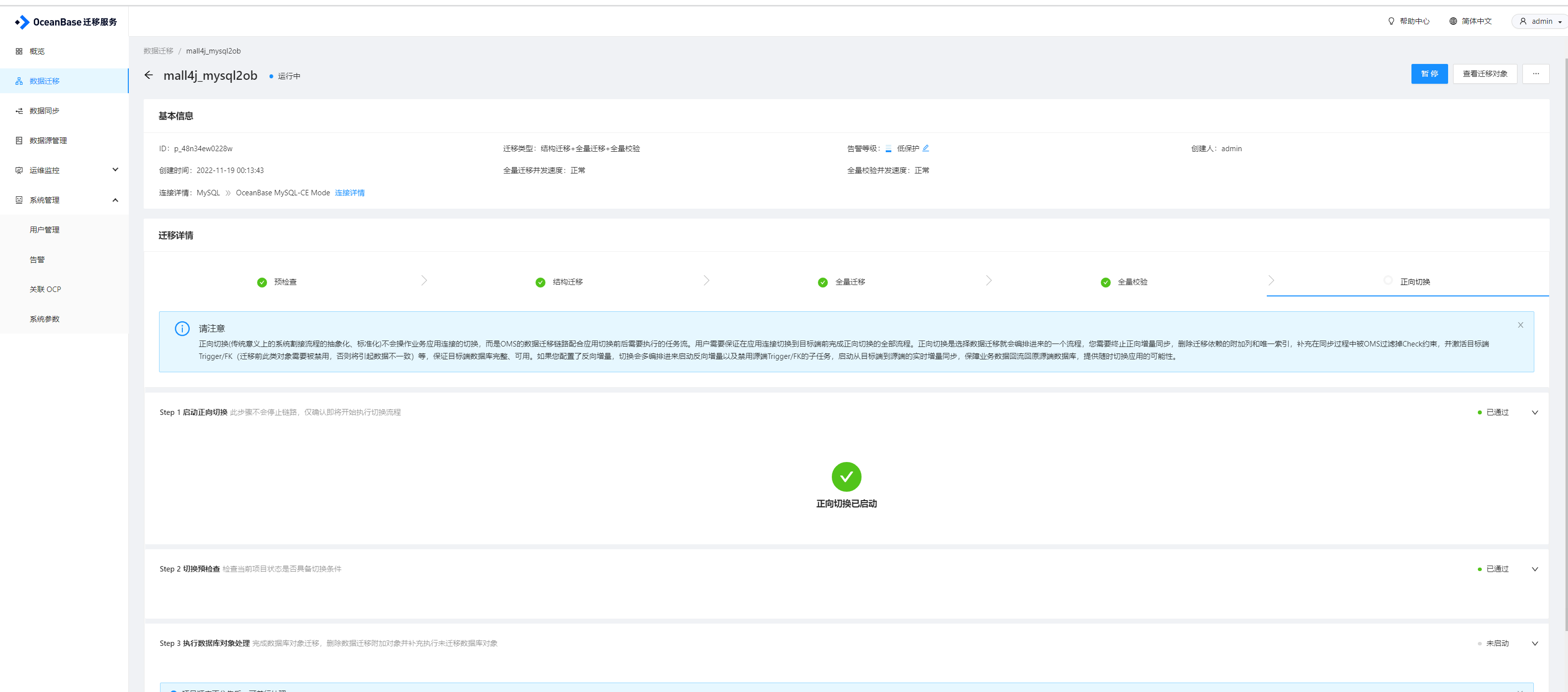The width and height of the screenshot is (1568, 692).
Task: Open 帮助中心 via the lightbulb icon
Action: coord(1391,21)
